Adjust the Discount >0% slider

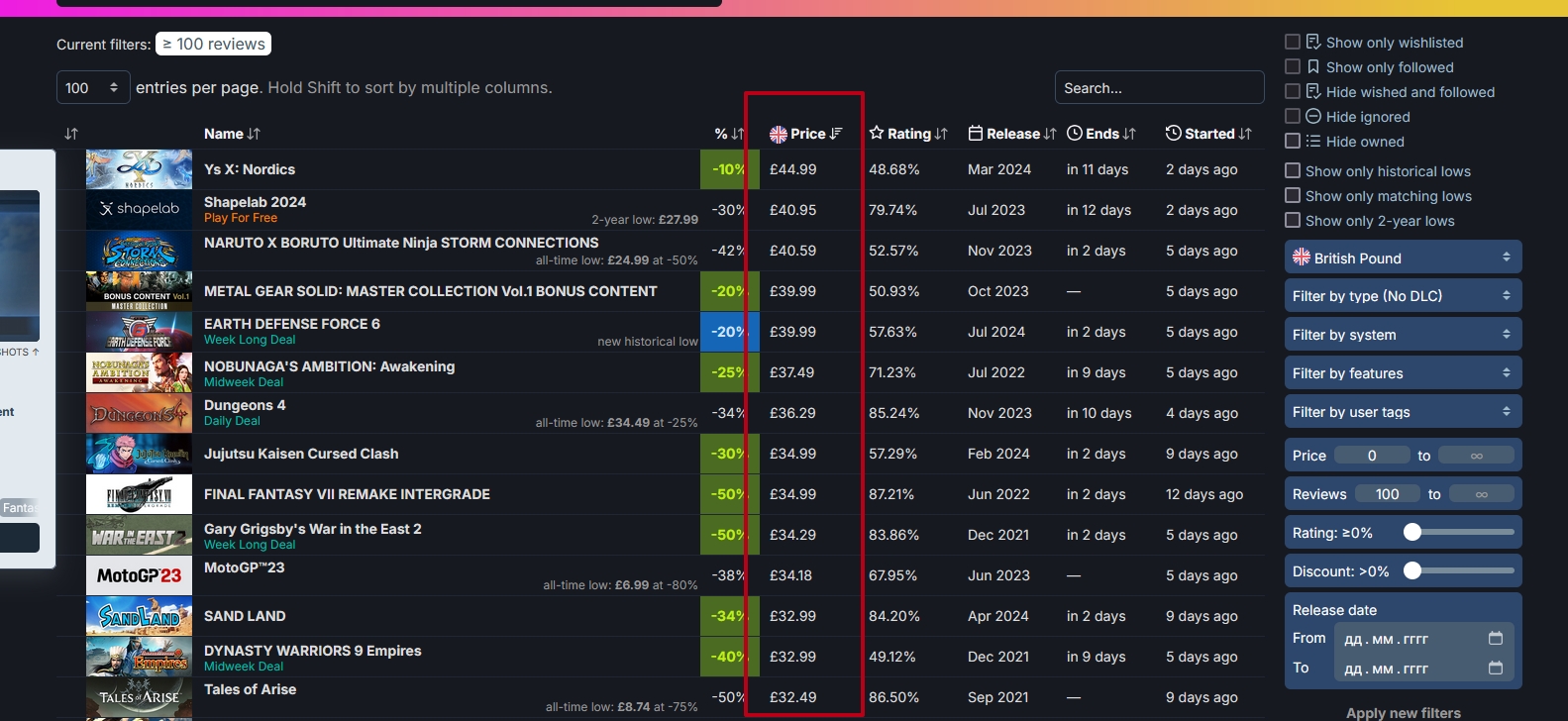coord(1413,571)
